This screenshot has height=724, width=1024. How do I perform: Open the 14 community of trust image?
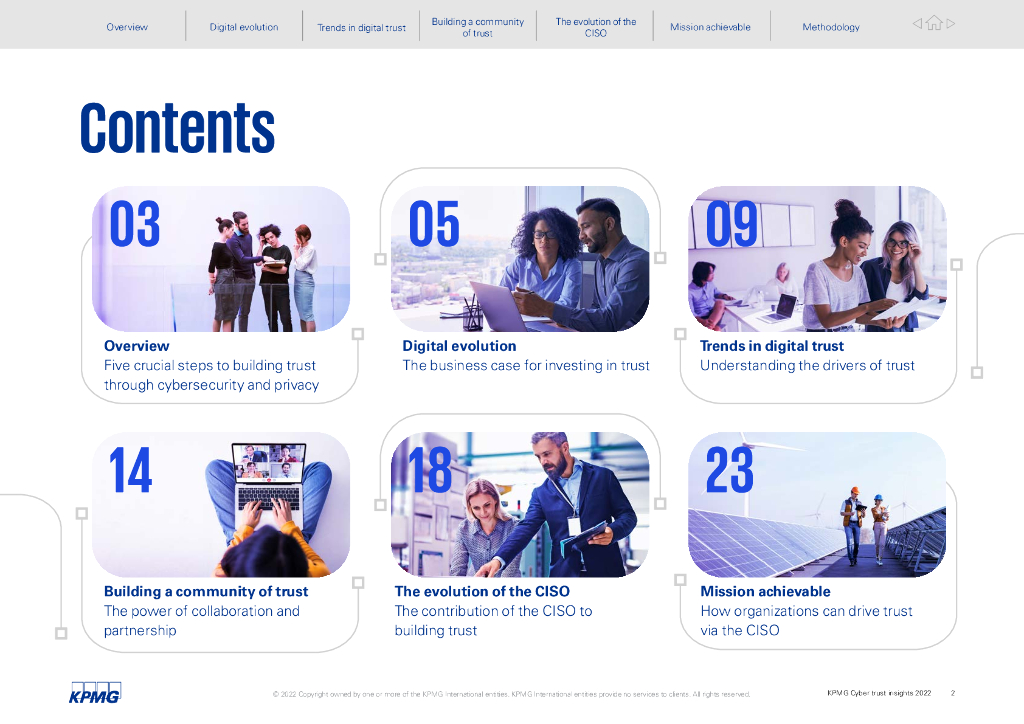[x=221, y=504]
